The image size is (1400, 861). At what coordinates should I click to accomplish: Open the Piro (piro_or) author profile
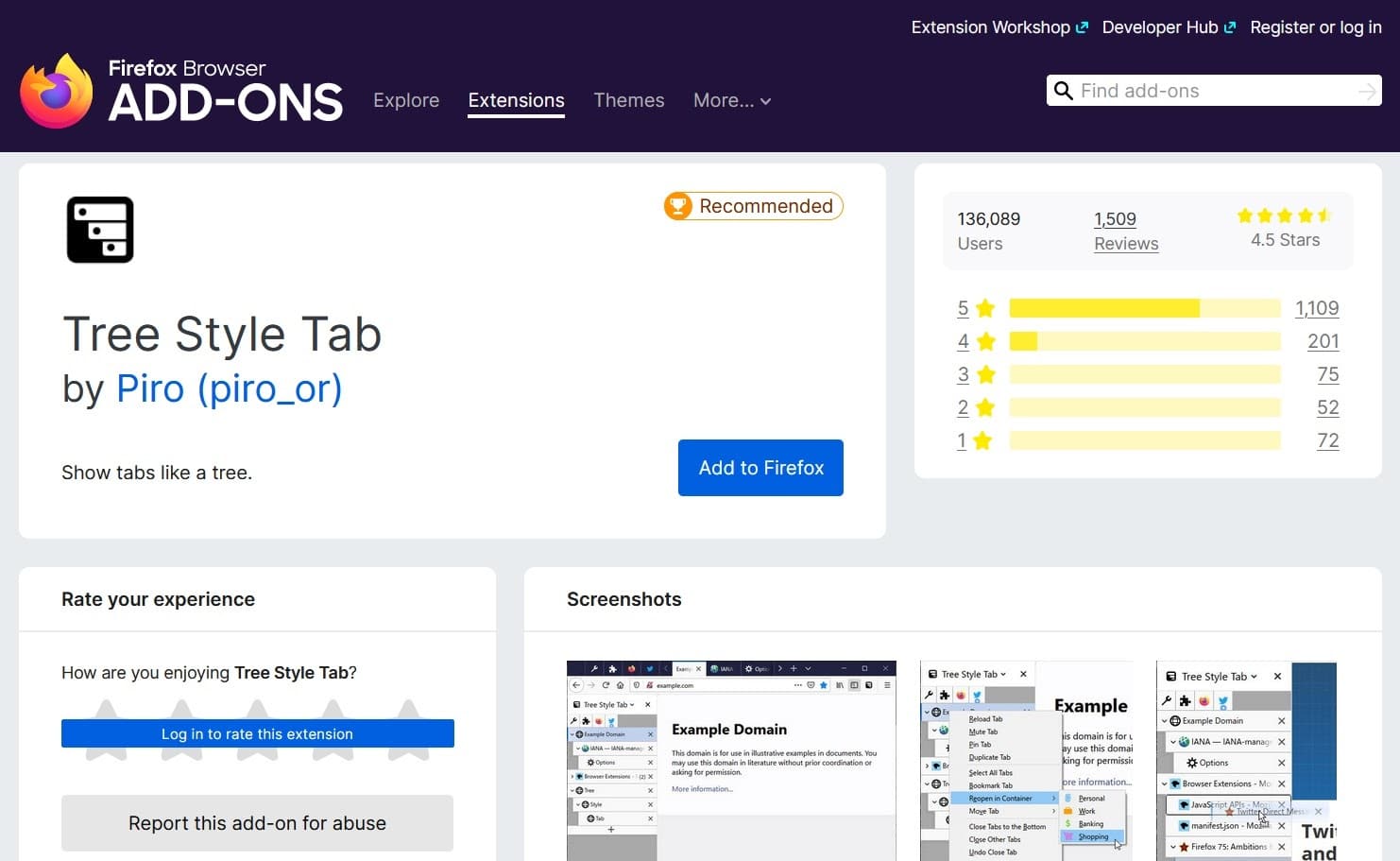[x=229, y=388]
